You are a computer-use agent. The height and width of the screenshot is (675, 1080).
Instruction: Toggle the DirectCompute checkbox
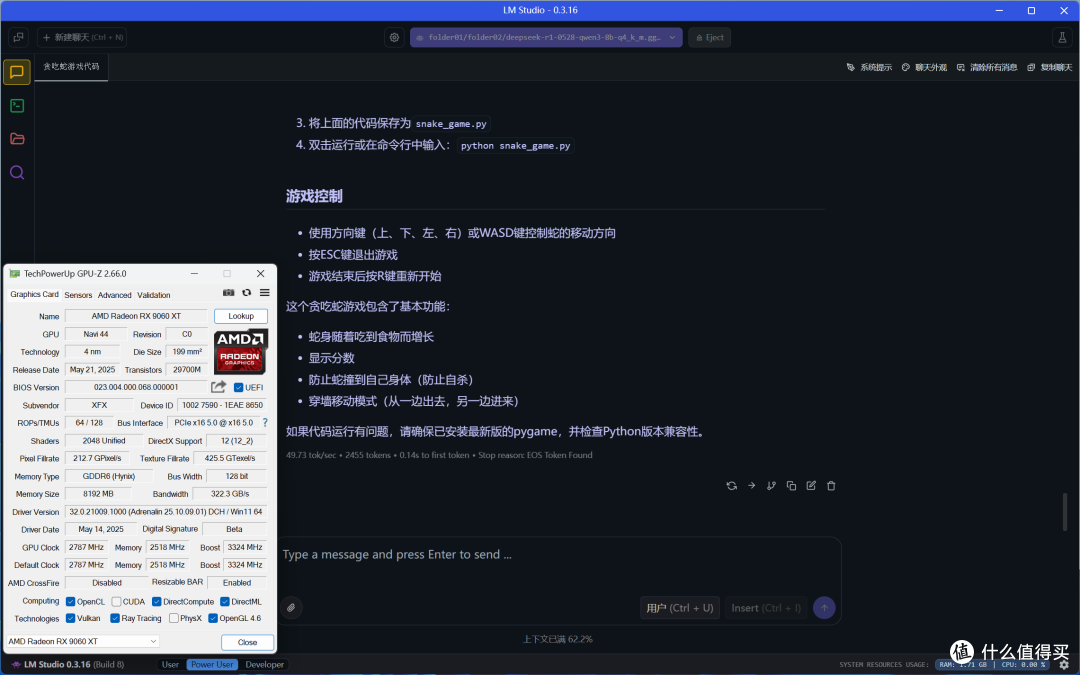(x=156, y=601)
